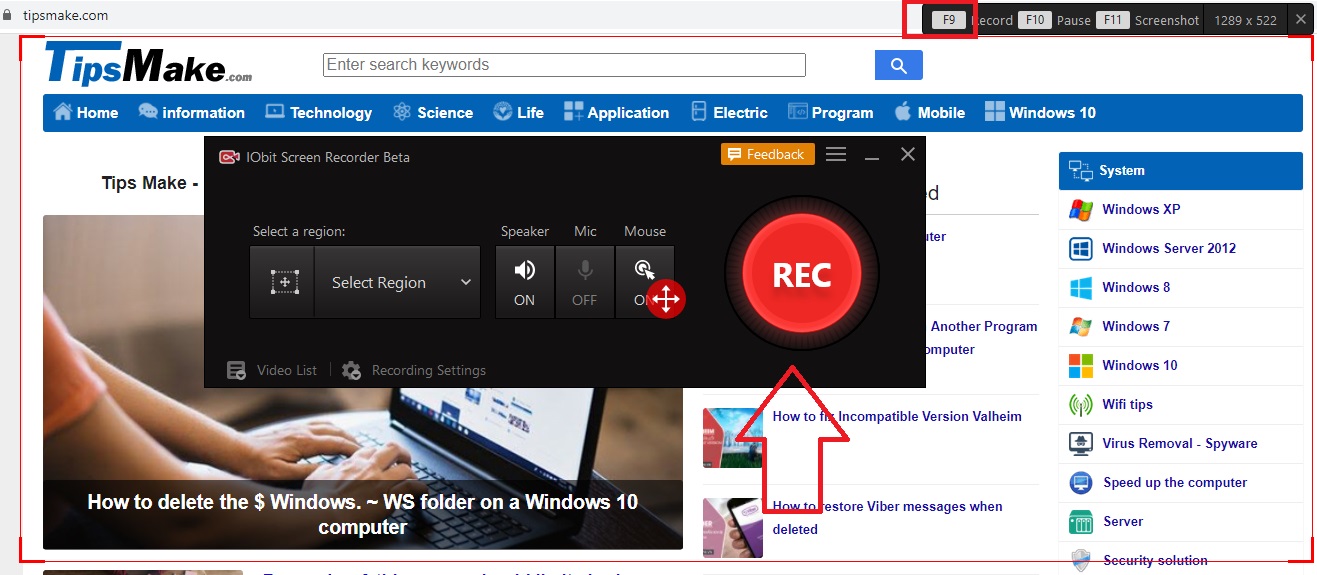The height and width of the screenshot is (575, 1317).
Task: Open the Home menu item
Action: (x=86, y=112)
